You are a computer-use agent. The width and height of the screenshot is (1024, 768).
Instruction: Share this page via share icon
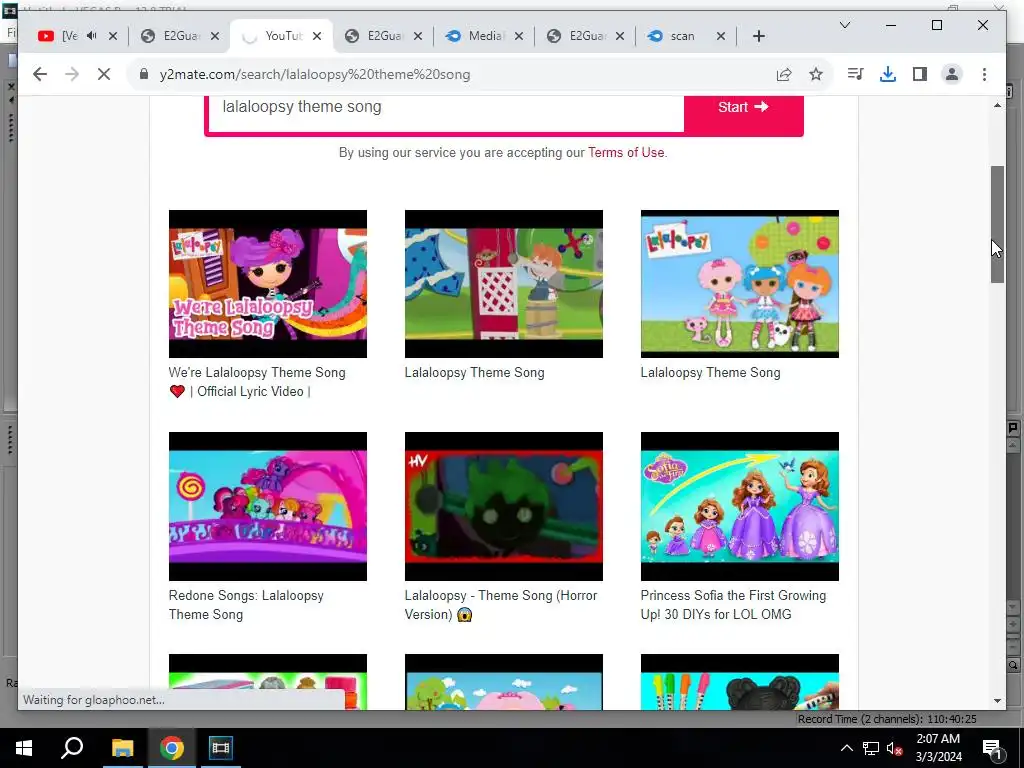tap(784, 74)
